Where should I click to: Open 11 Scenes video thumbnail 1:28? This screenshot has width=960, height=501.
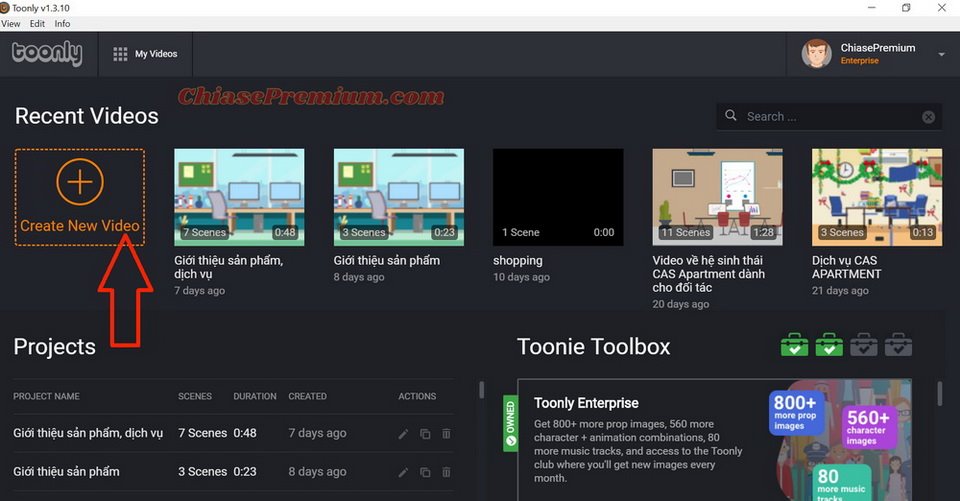[x=718, y=197]
